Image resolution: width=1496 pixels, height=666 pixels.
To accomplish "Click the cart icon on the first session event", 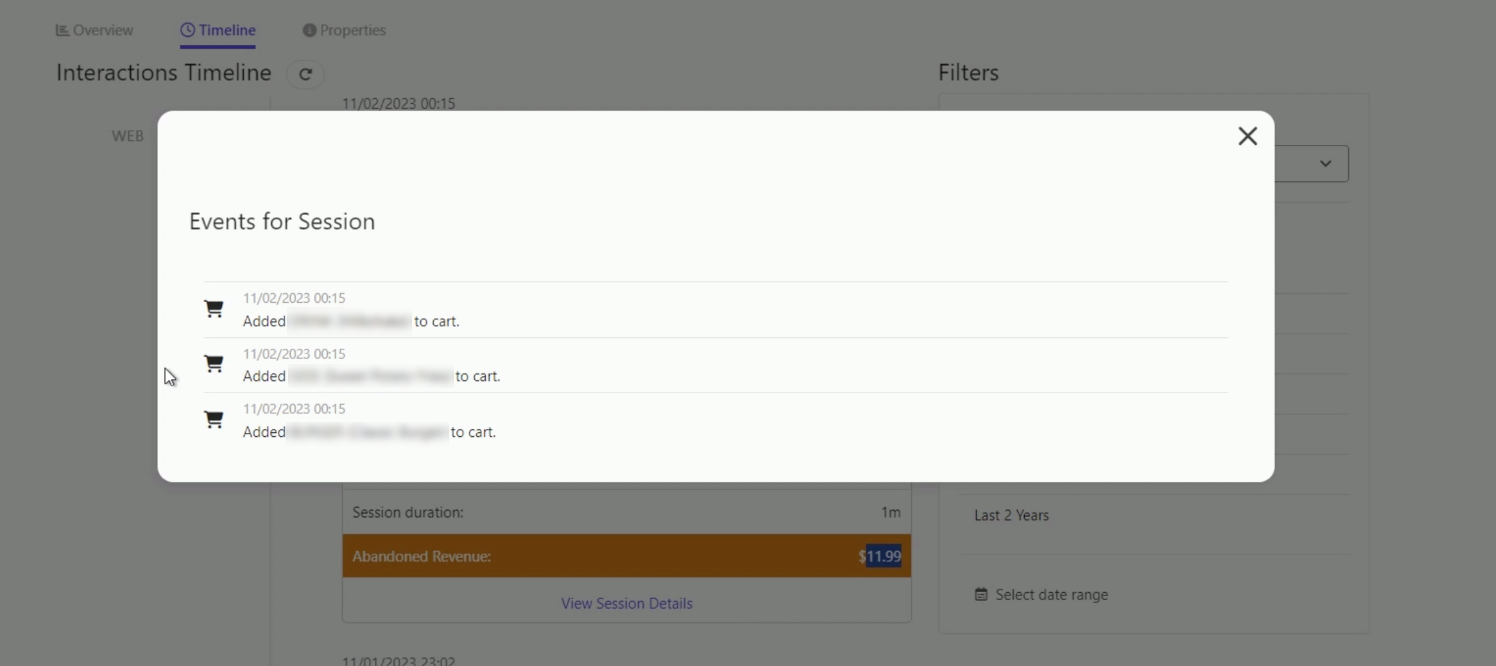I will point(213,309).
